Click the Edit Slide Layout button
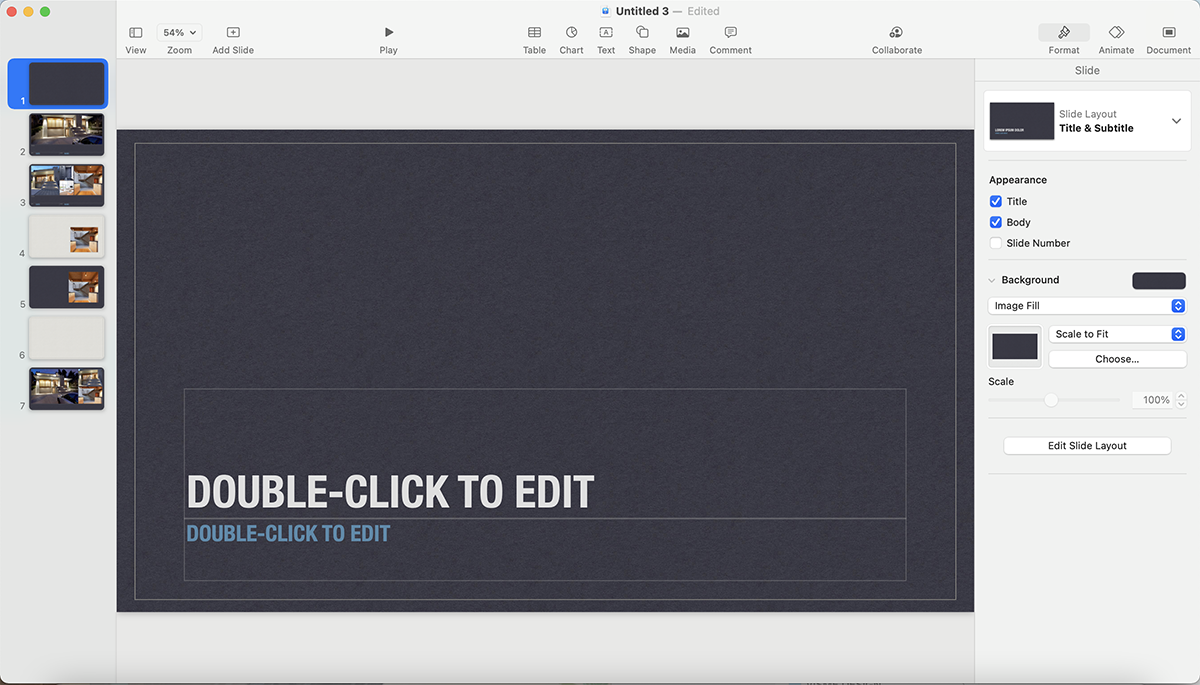 point(1086,445)
